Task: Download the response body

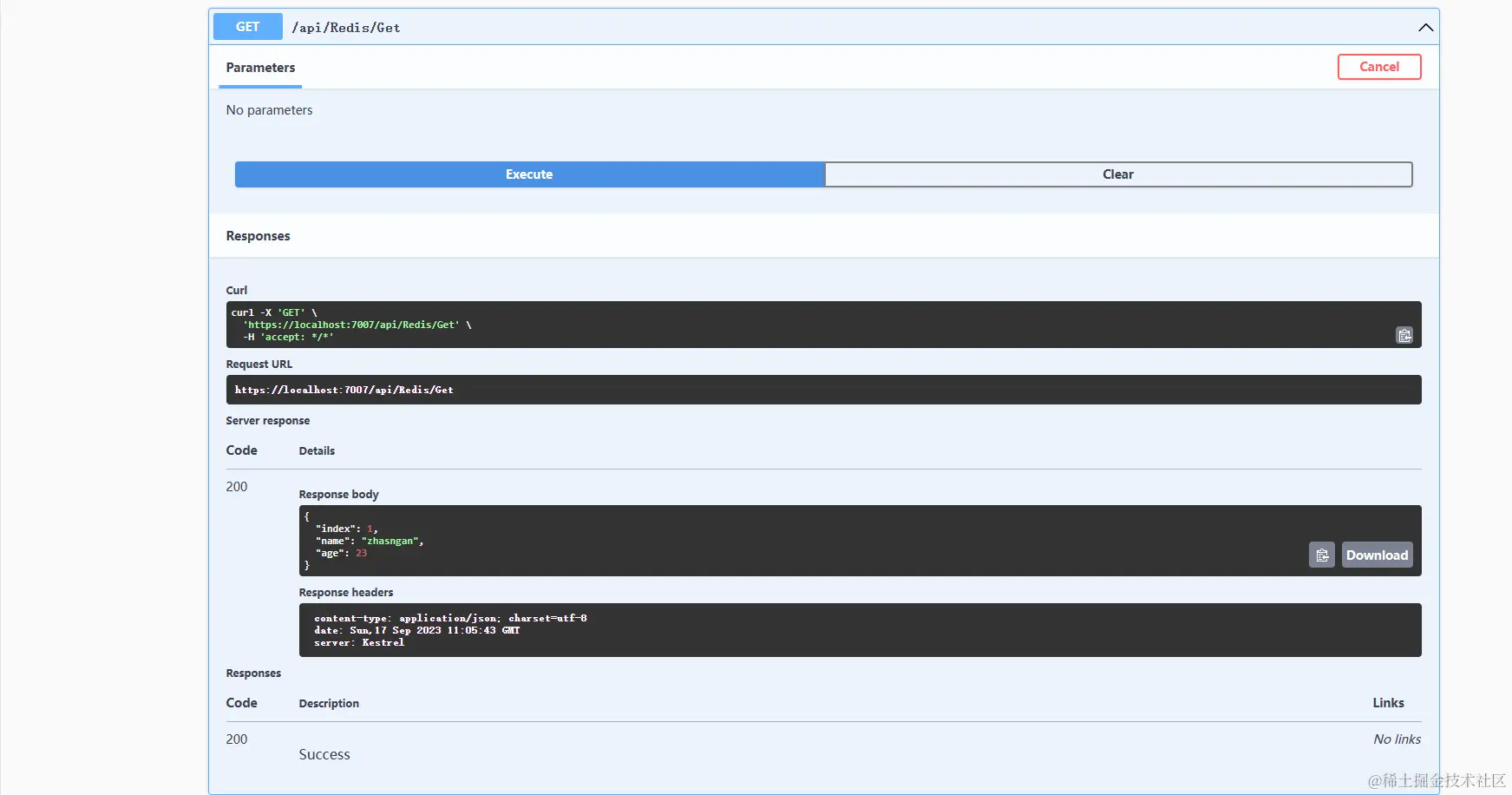Action: (1377, 555)
